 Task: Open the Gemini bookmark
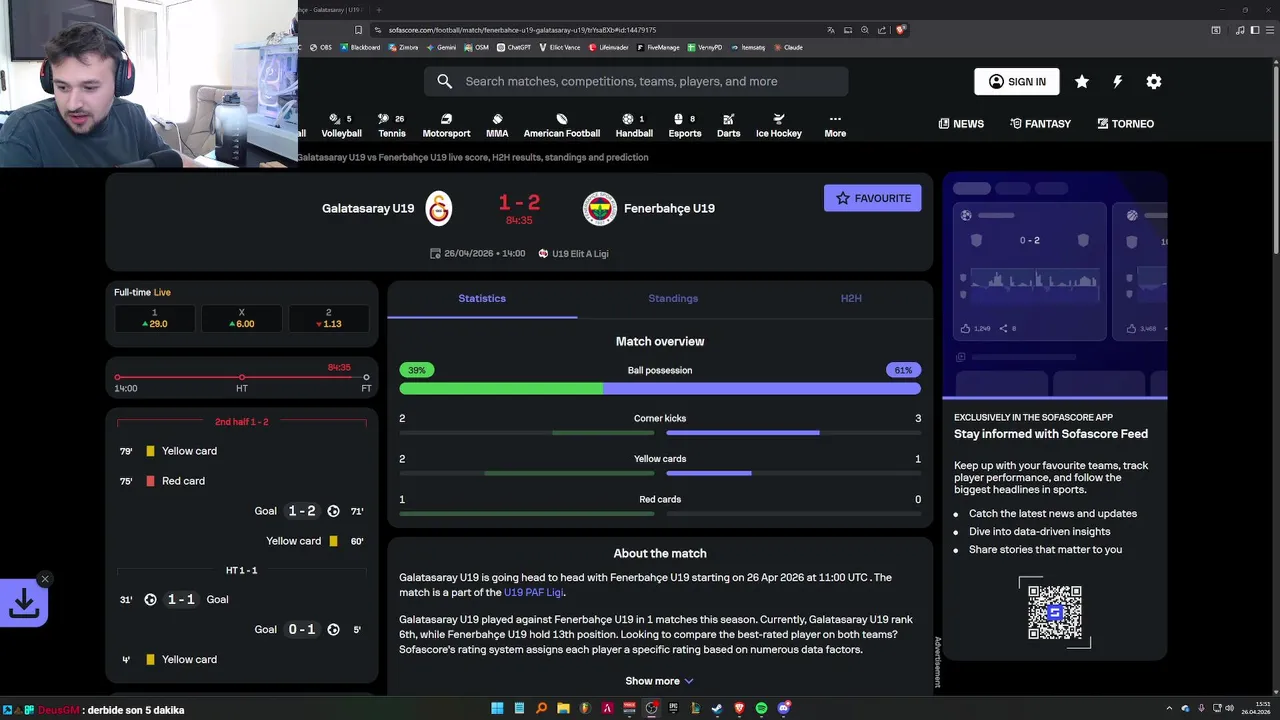[441, 47]
